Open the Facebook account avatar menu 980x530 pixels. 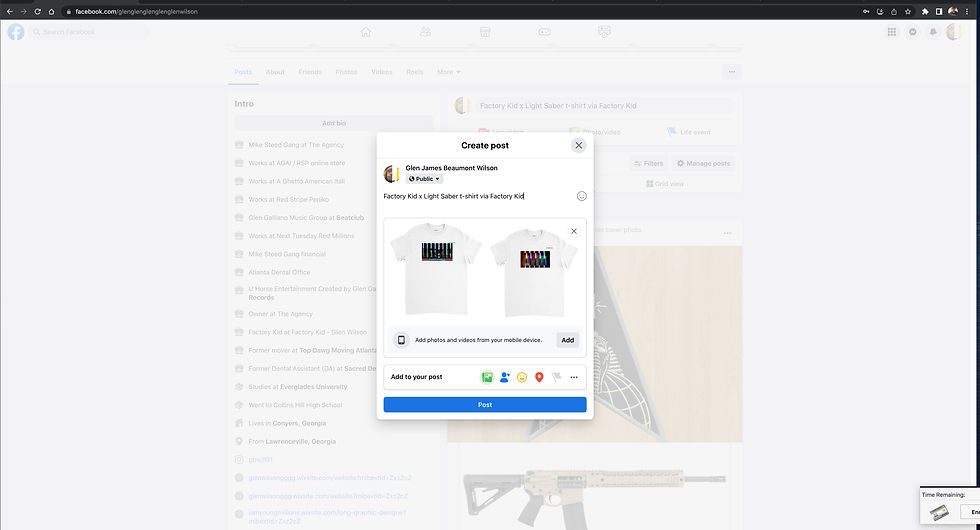point(954,32)
